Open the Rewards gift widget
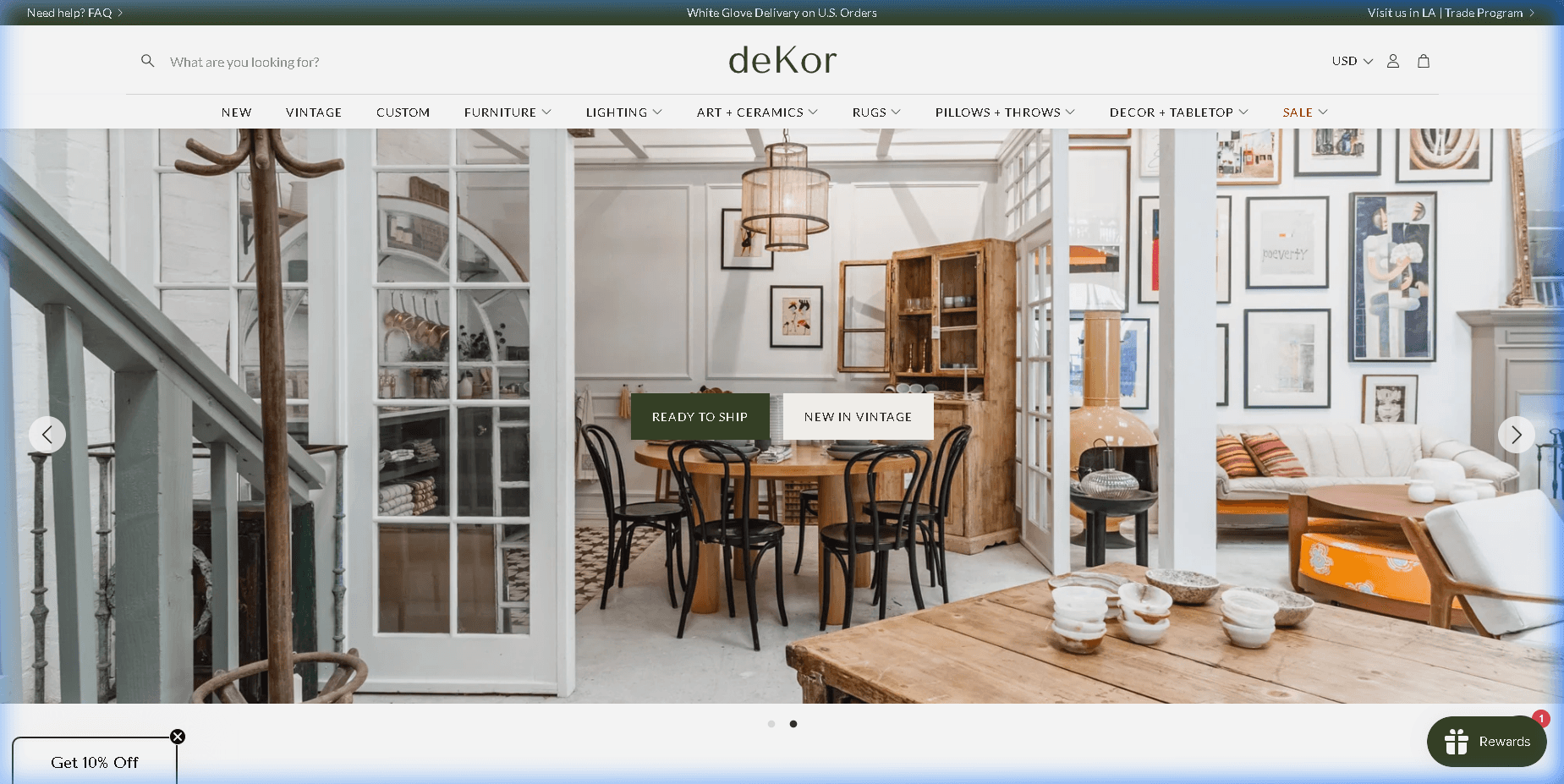The height and width of the screenshot is (784, 1564). pos(1487,742)
